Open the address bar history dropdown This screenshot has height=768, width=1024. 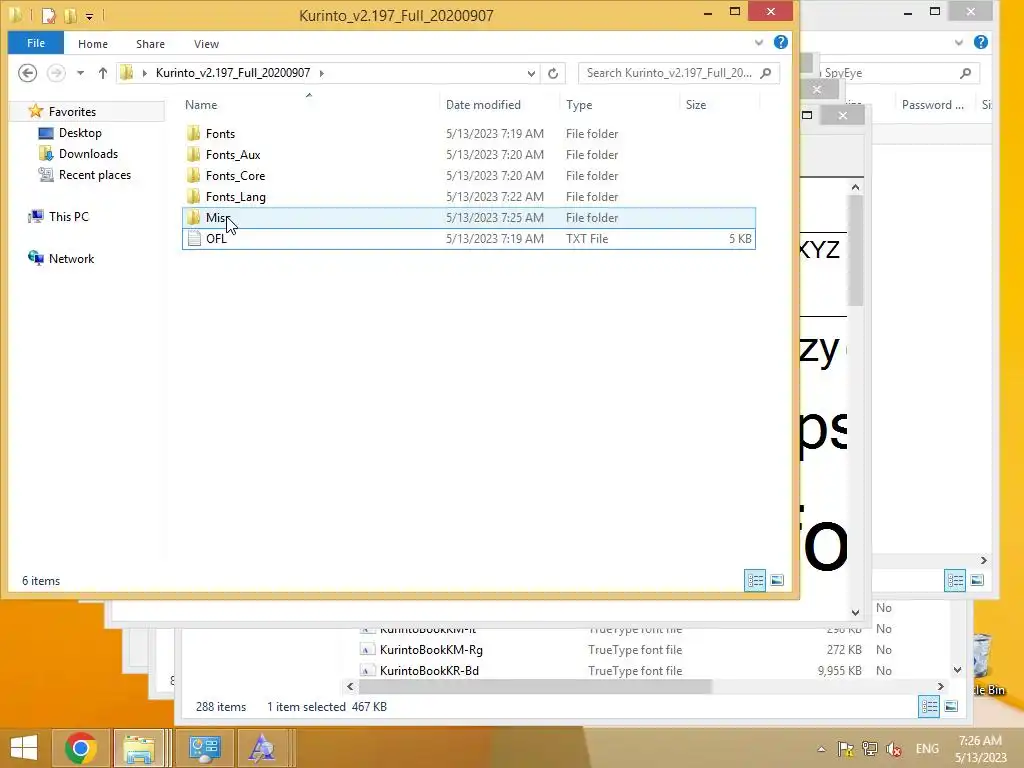[531, 73]
